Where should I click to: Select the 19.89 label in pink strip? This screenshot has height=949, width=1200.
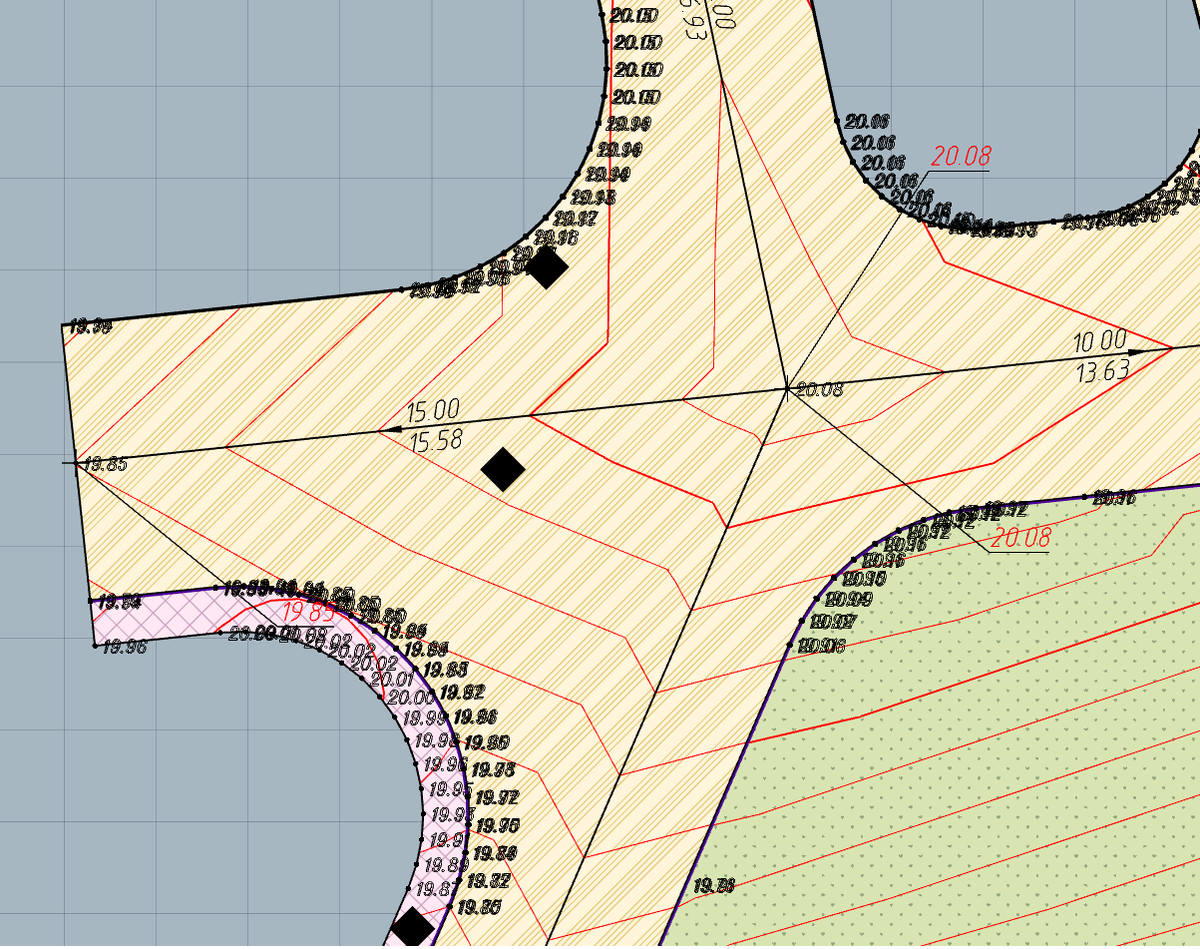[444, 864]
